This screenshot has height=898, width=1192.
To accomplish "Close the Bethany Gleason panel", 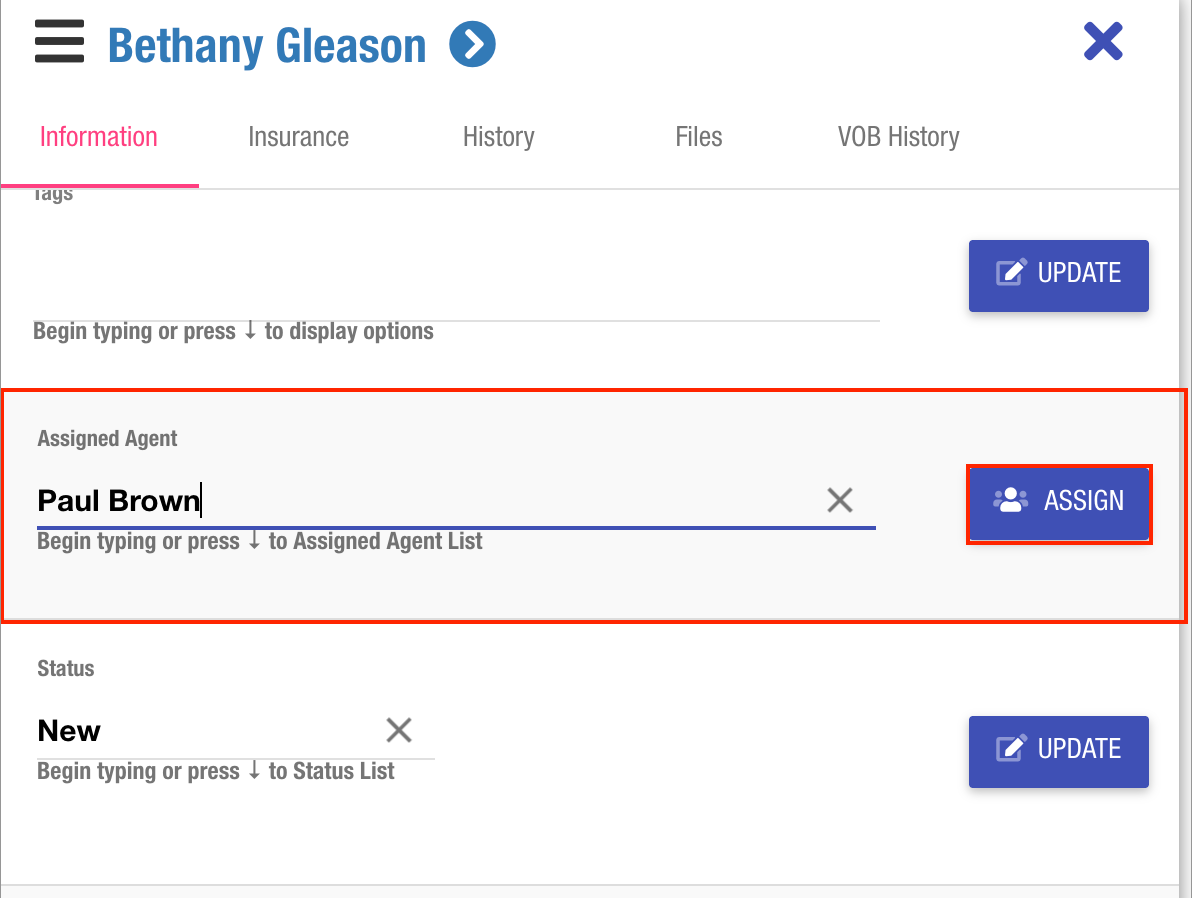I will [1103, 42].
